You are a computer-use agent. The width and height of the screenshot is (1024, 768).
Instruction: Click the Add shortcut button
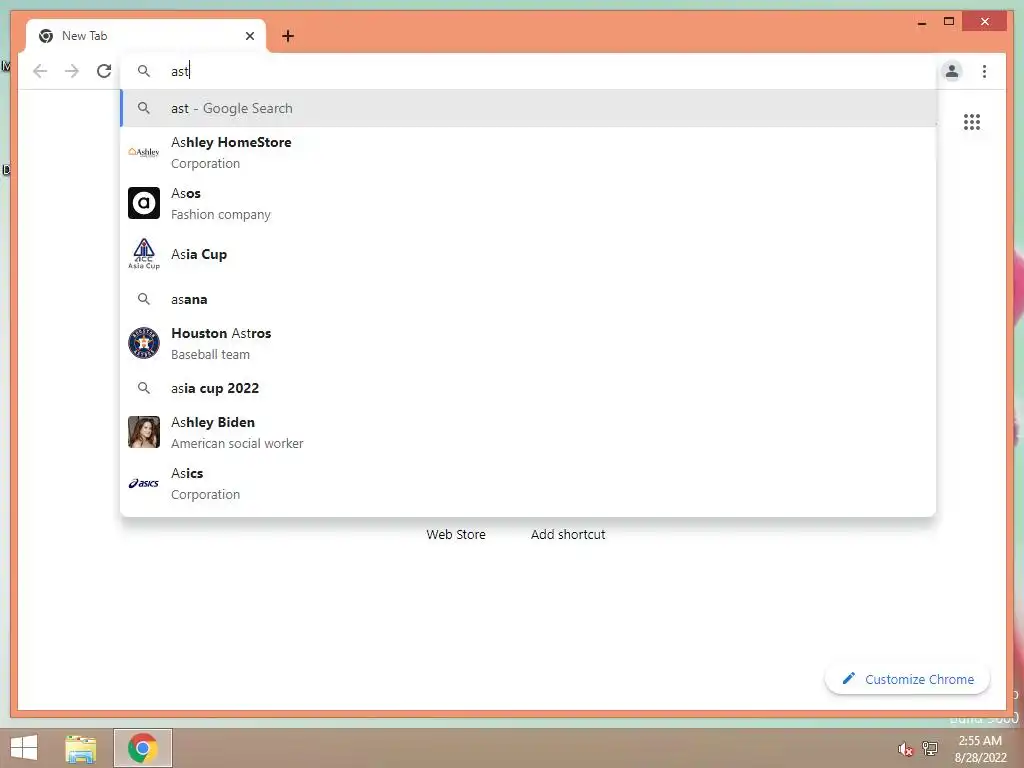tap(568, 534)
